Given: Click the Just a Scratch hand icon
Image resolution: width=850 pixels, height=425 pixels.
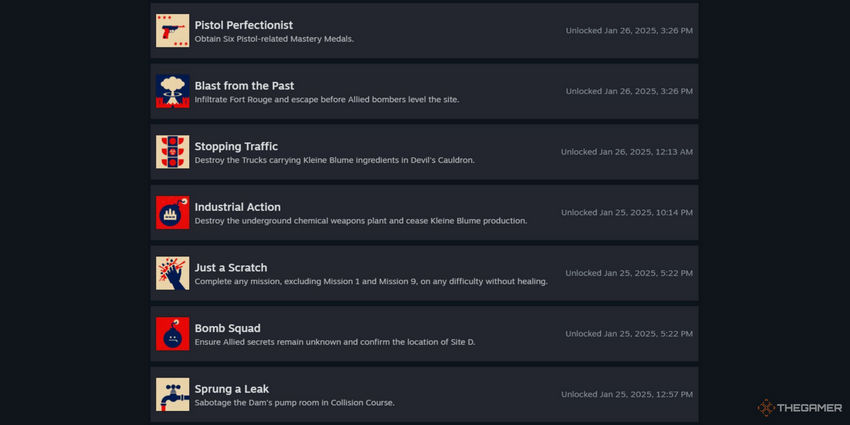Looking at the screenshot, I should [172, 273].
